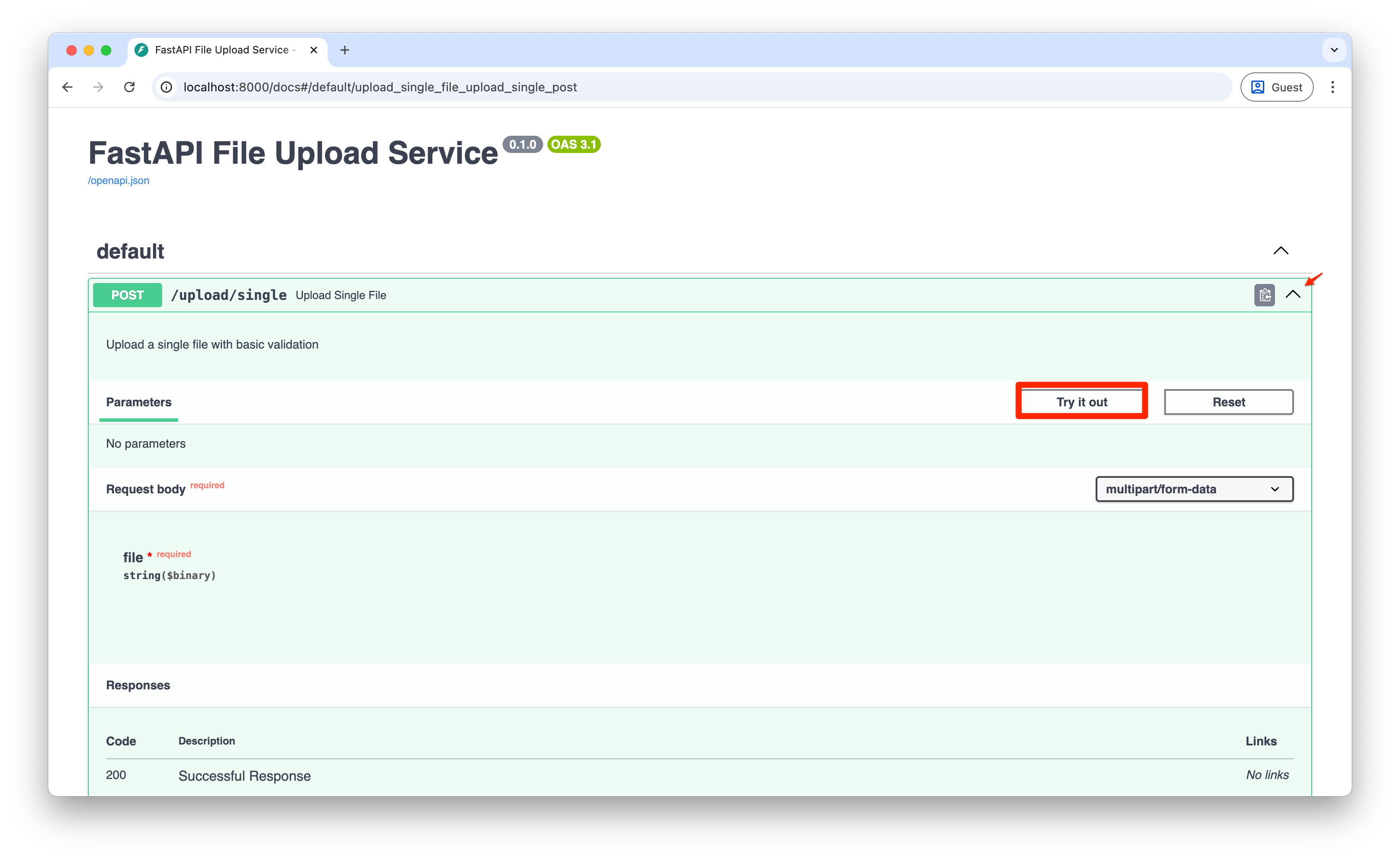Click the file field name
The height and width of the screenshot is (860, 1400).
coord(133,558)
